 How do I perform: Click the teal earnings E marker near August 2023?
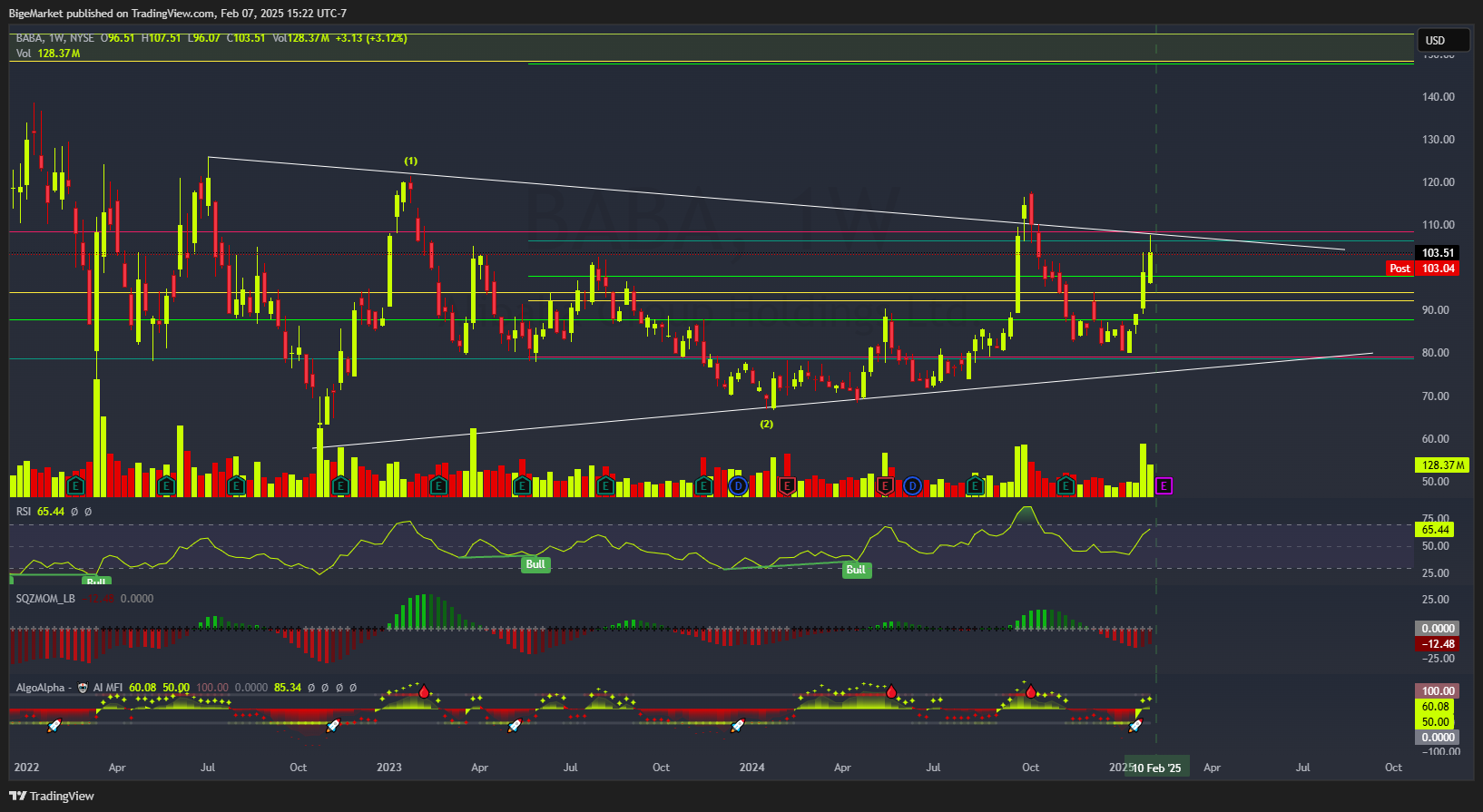605,486
